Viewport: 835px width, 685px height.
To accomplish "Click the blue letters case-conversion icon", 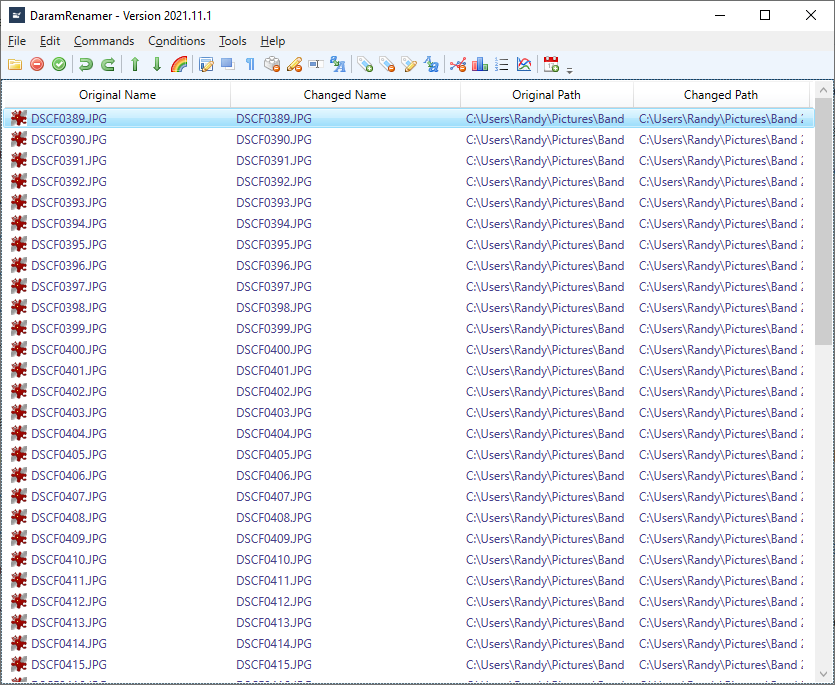I will pos(338,64).
